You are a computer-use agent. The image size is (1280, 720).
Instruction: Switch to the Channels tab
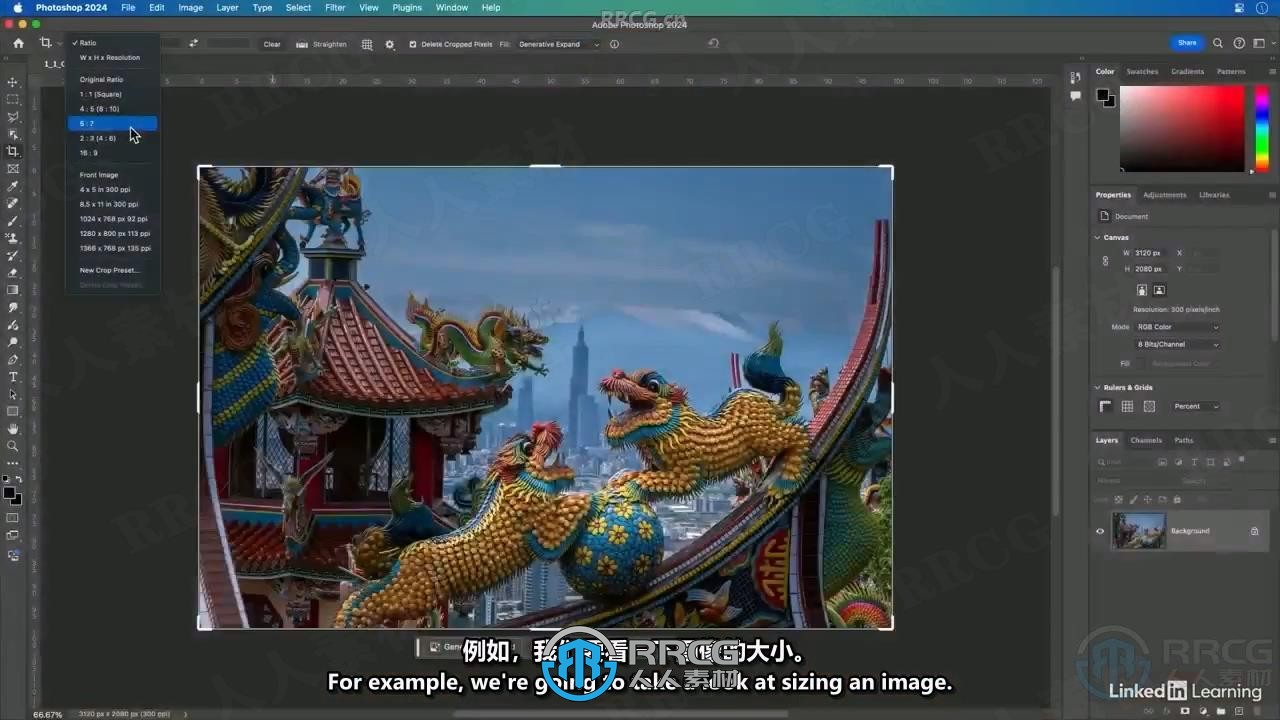pos(1146,440)
